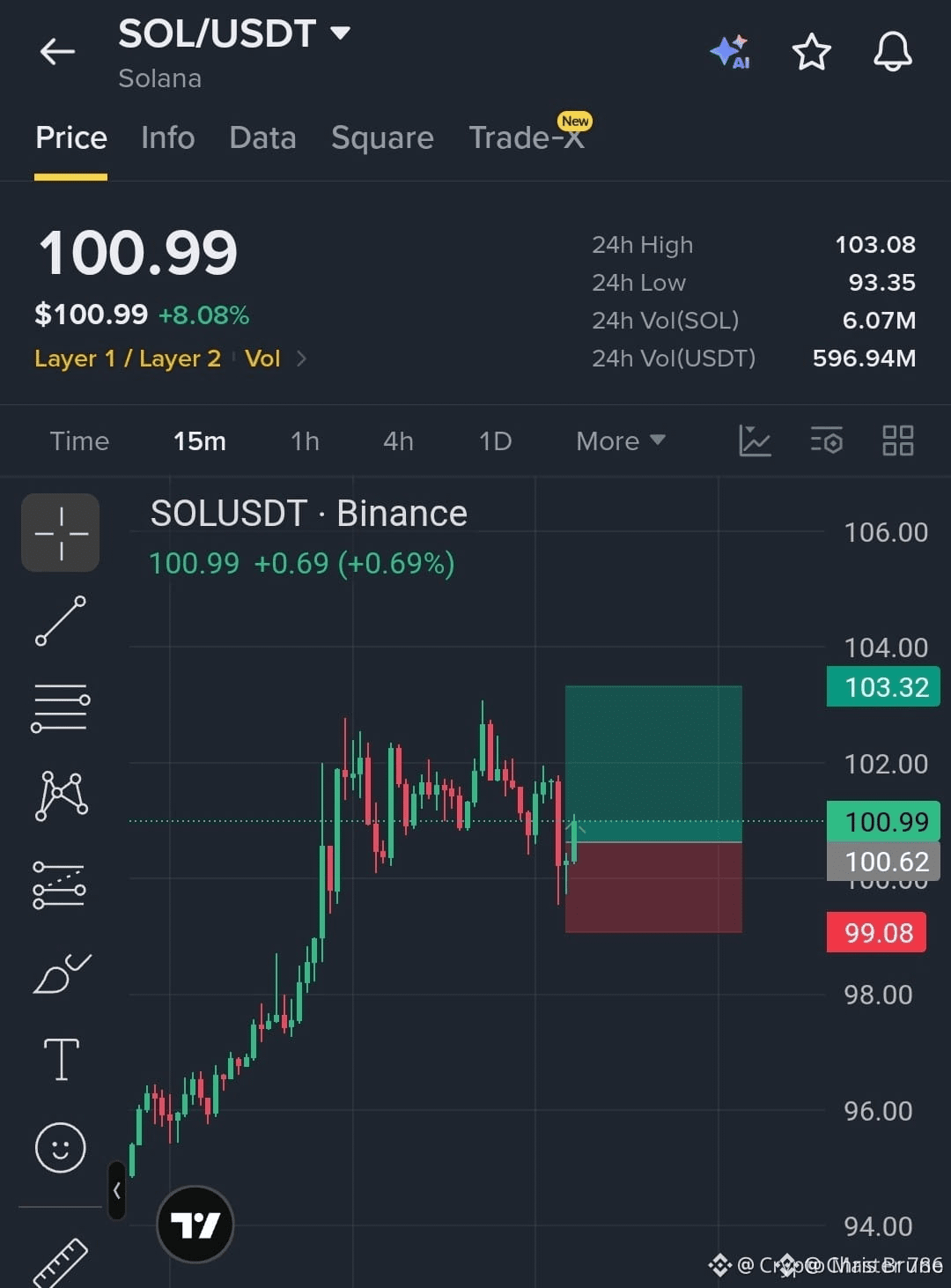Tap the 100.62 entry price label
The width and height of the screenshot is (951, 1288).
point(883,861)
